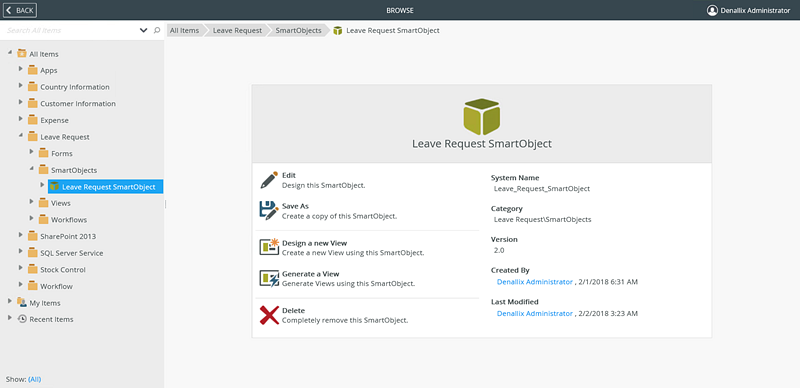The image size is (800, 388).
Task: Click the large SmartObject cube icon
Action: [x=482, y=116]
